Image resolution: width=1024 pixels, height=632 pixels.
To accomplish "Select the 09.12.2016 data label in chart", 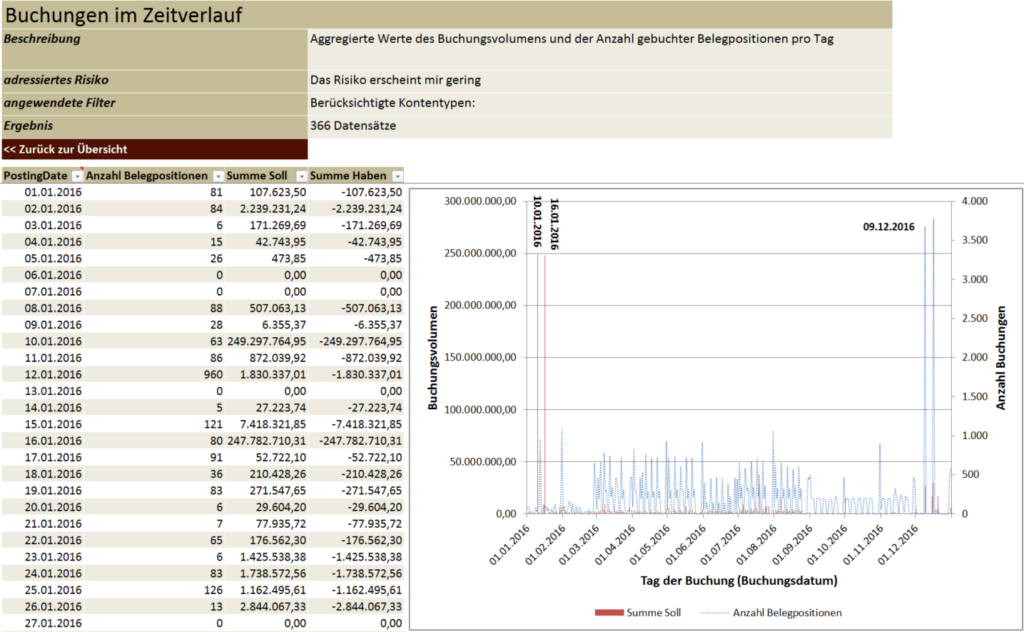I will [889, 227].
